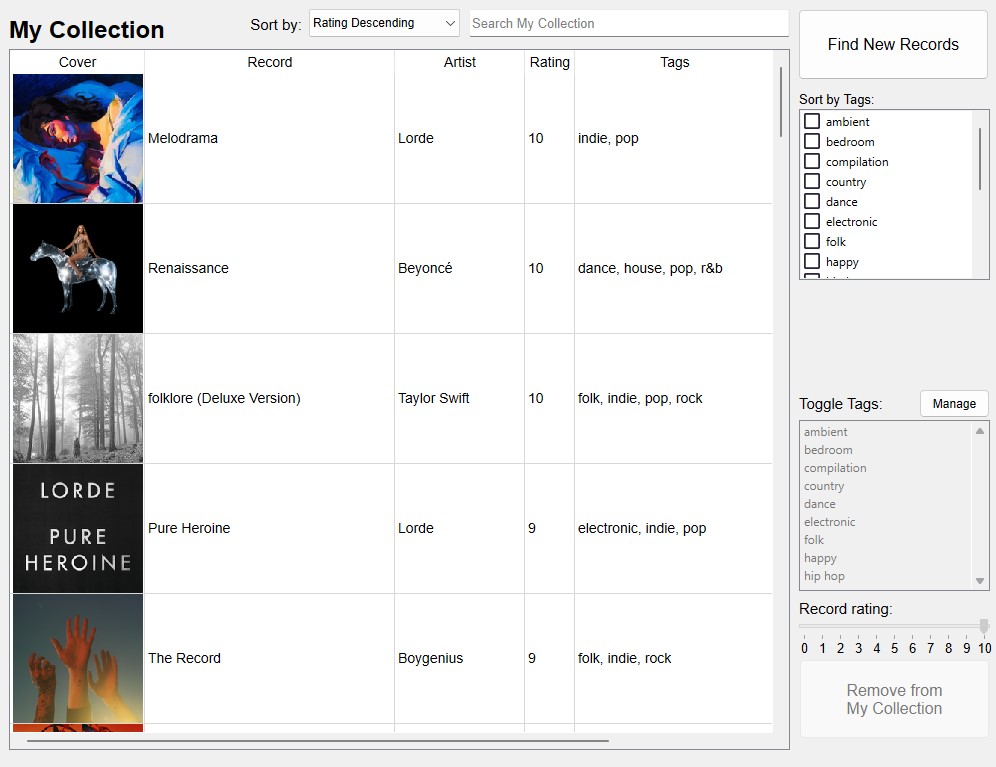Select folklore album cover thumbnail
Image resolution: width=996 pixels, height=767 pixels.
coord(77,398)
